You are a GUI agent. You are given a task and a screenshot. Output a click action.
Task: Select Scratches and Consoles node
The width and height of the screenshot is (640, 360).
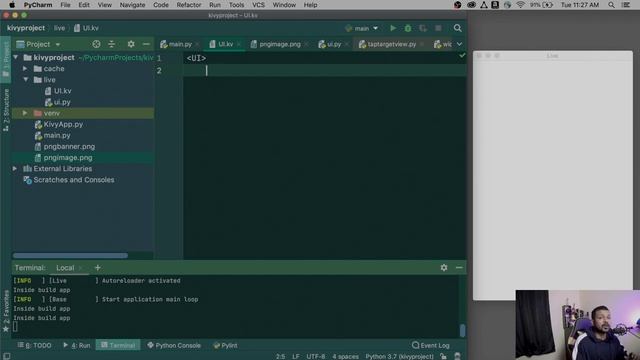(73, 180)
